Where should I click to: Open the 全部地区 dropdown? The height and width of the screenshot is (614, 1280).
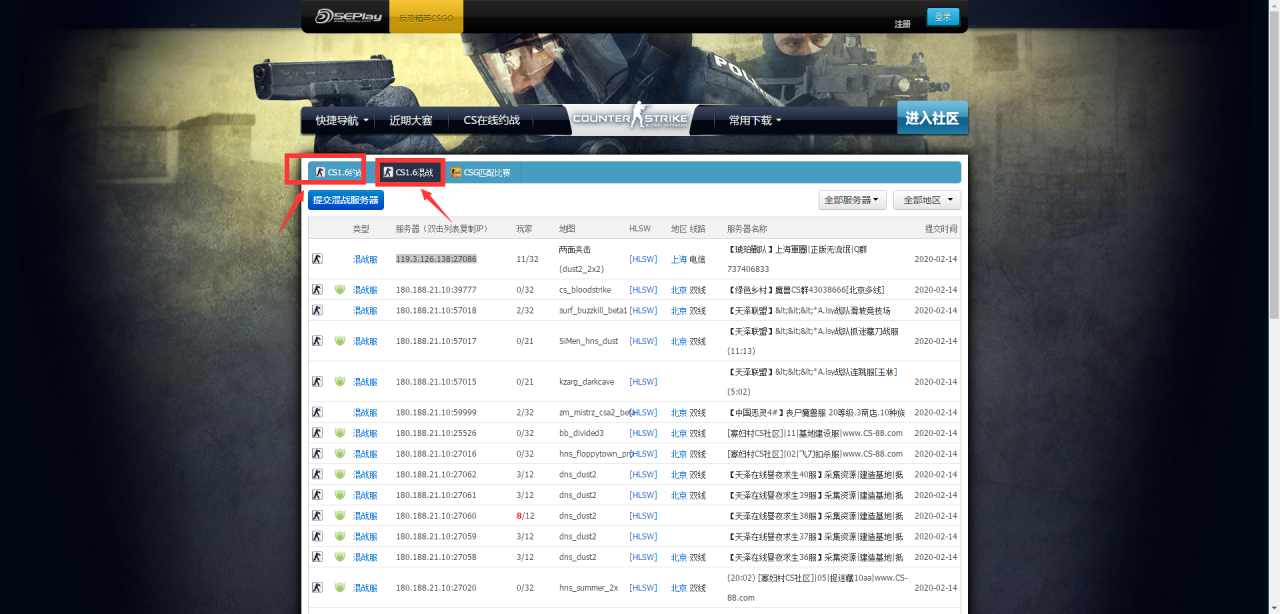coord(927,200)
